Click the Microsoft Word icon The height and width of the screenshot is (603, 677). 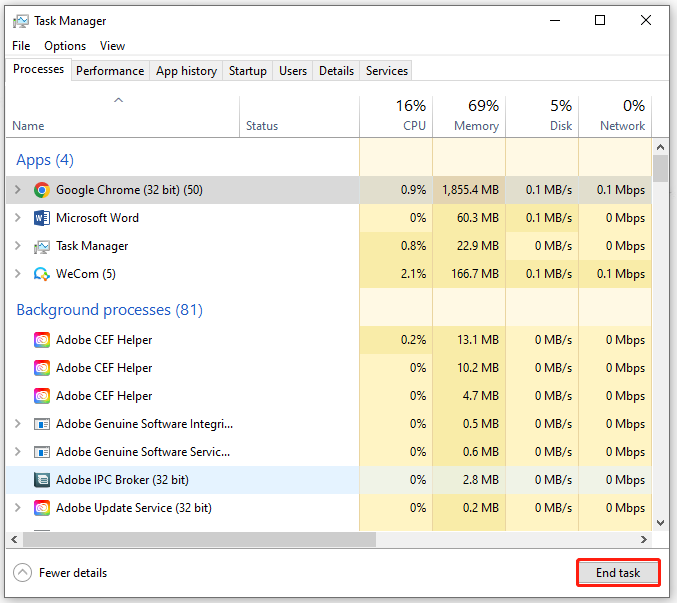(x=42, y=218)
